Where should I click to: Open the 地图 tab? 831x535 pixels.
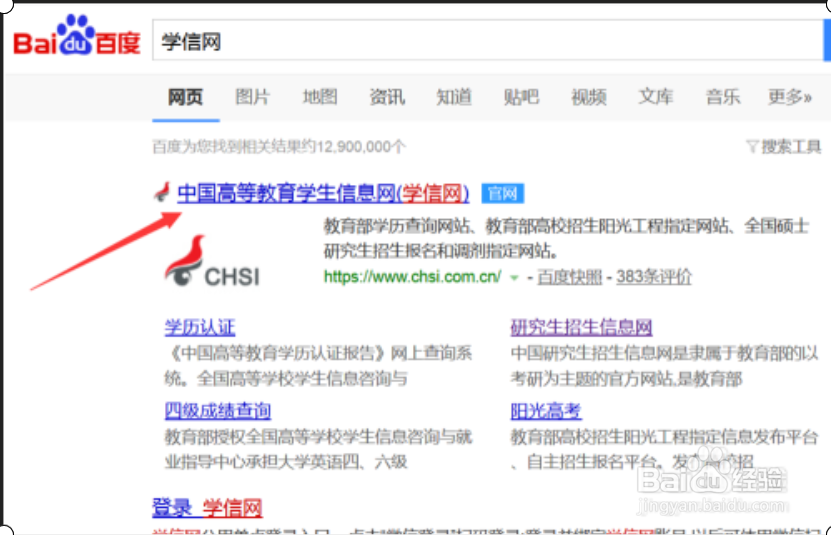(x=320, y=97)
